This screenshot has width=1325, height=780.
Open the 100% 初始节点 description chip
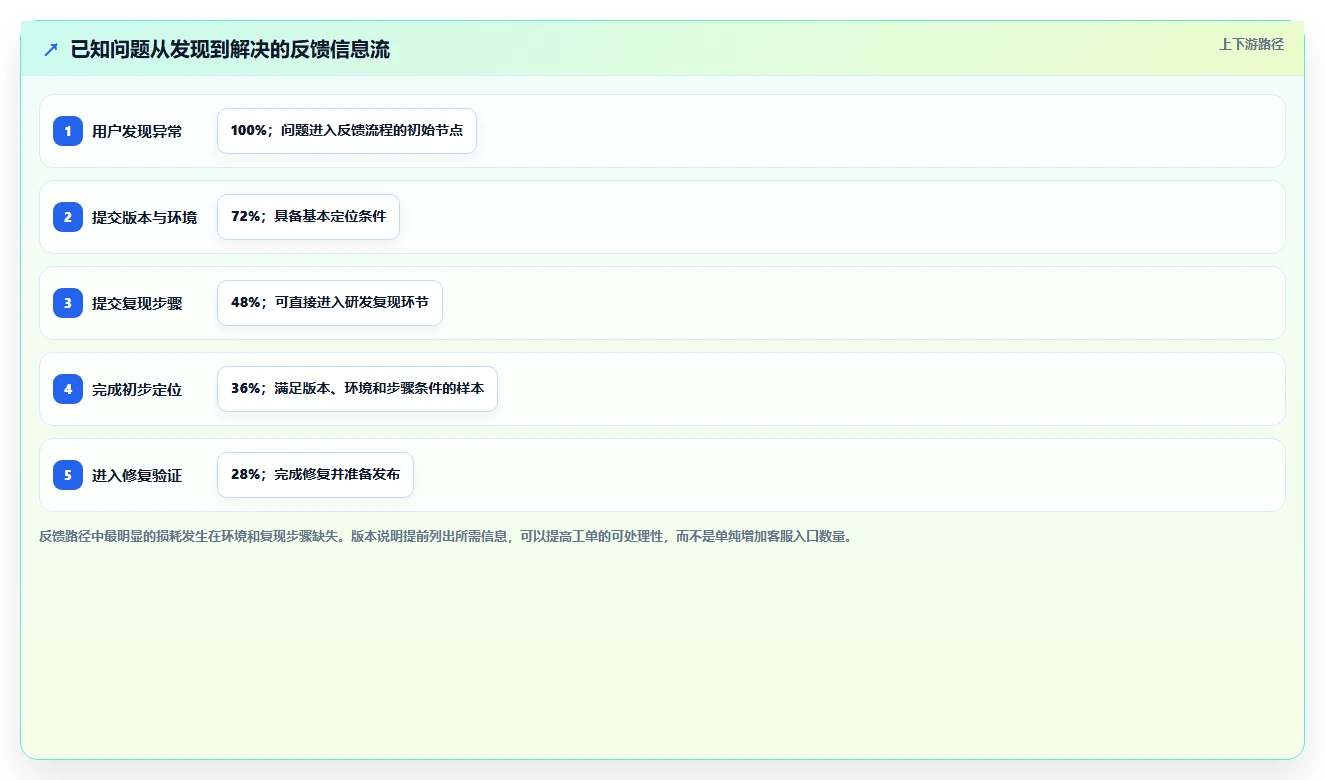[x=347, y=131]
